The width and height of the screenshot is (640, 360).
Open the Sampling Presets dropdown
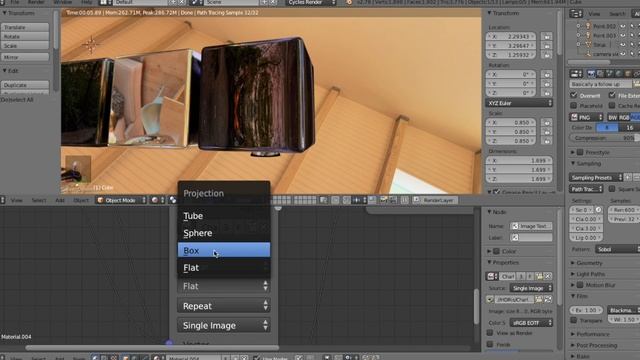[x=596, y=178]
